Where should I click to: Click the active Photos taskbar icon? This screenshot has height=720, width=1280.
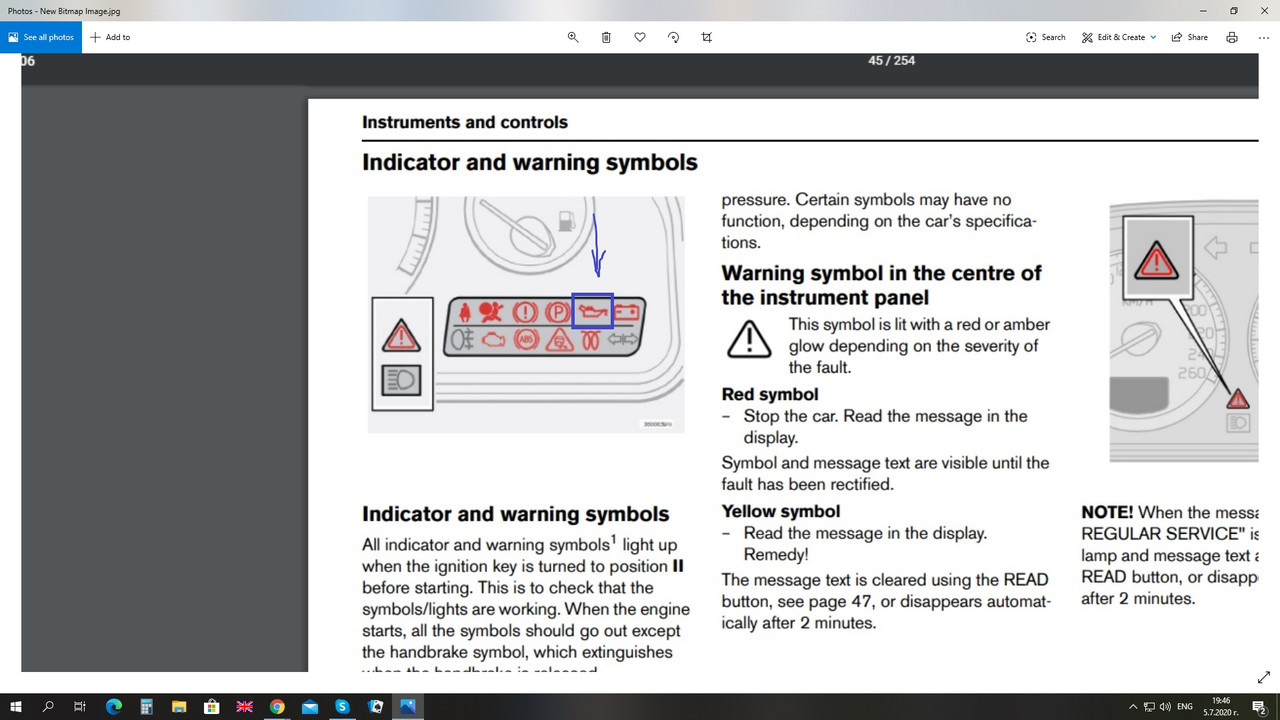408,706
